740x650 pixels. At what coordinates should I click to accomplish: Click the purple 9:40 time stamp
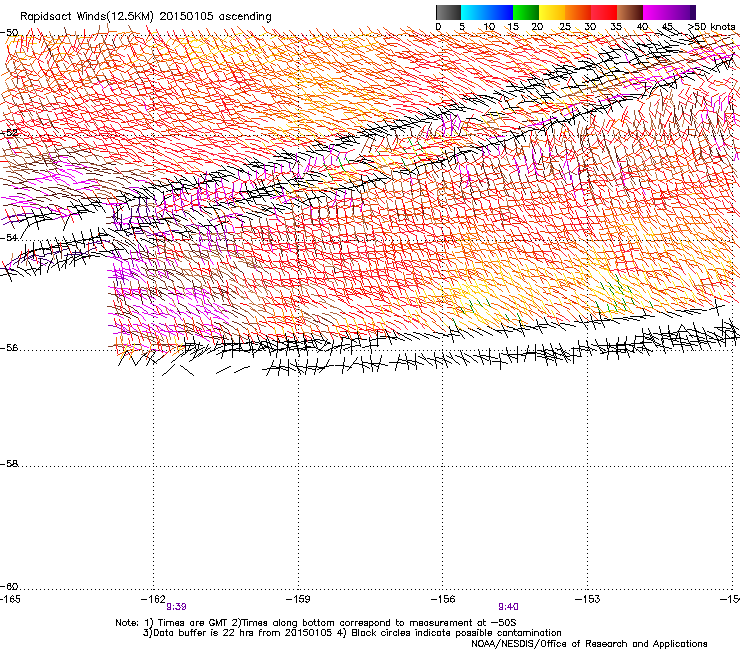click(x=508, y=607)
